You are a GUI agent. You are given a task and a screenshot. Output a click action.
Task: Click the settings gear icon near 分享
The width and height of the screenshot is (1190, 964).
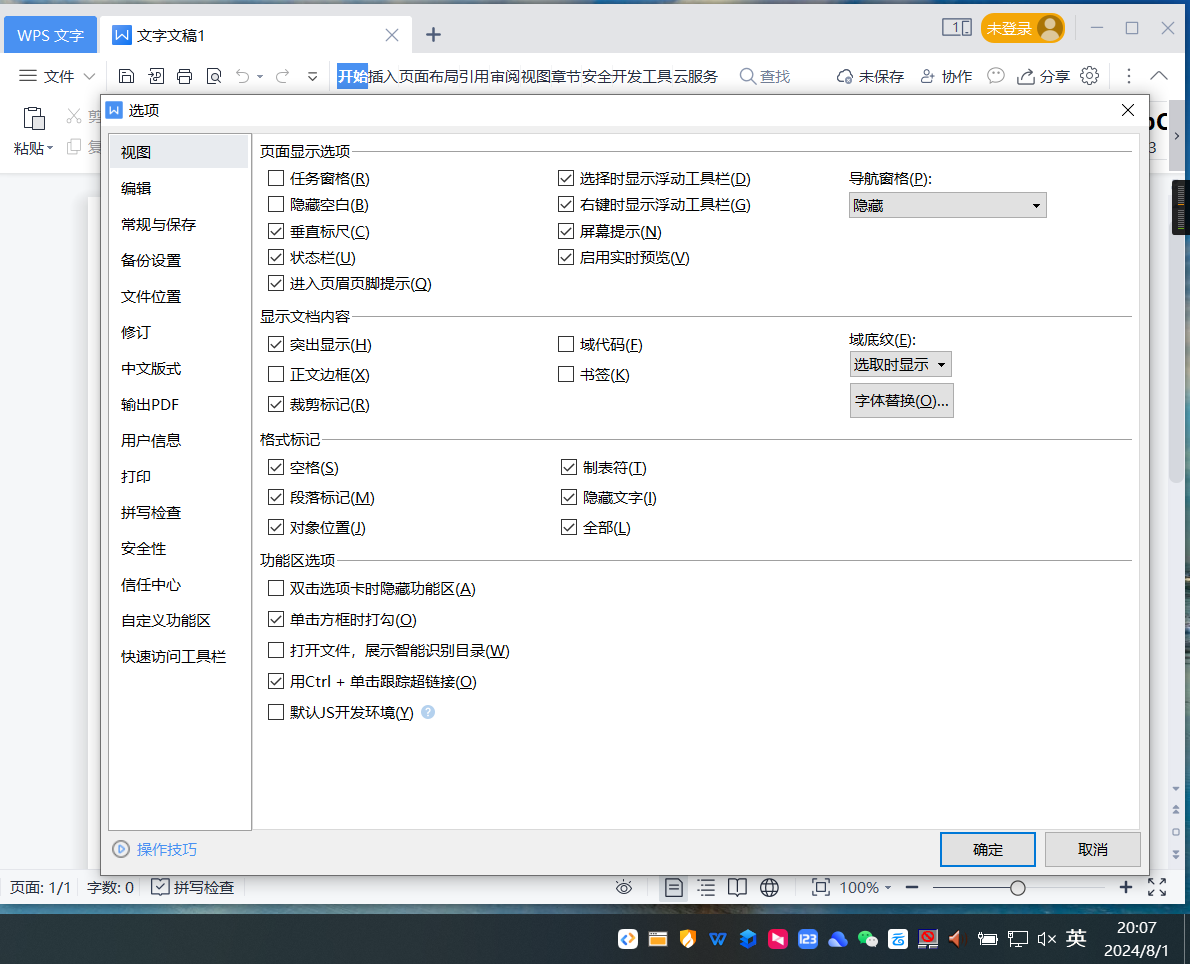click(x=1090, y=76)
